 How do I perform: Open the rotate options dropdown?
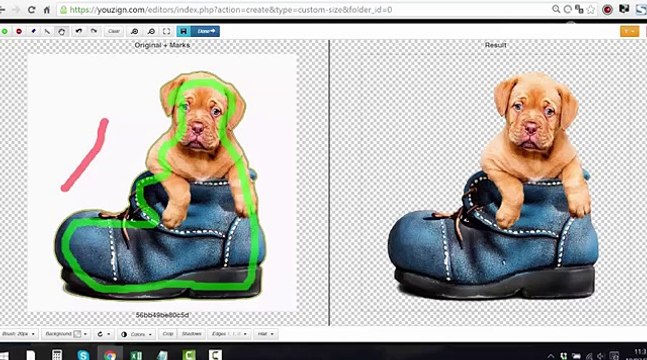point(104,334)
